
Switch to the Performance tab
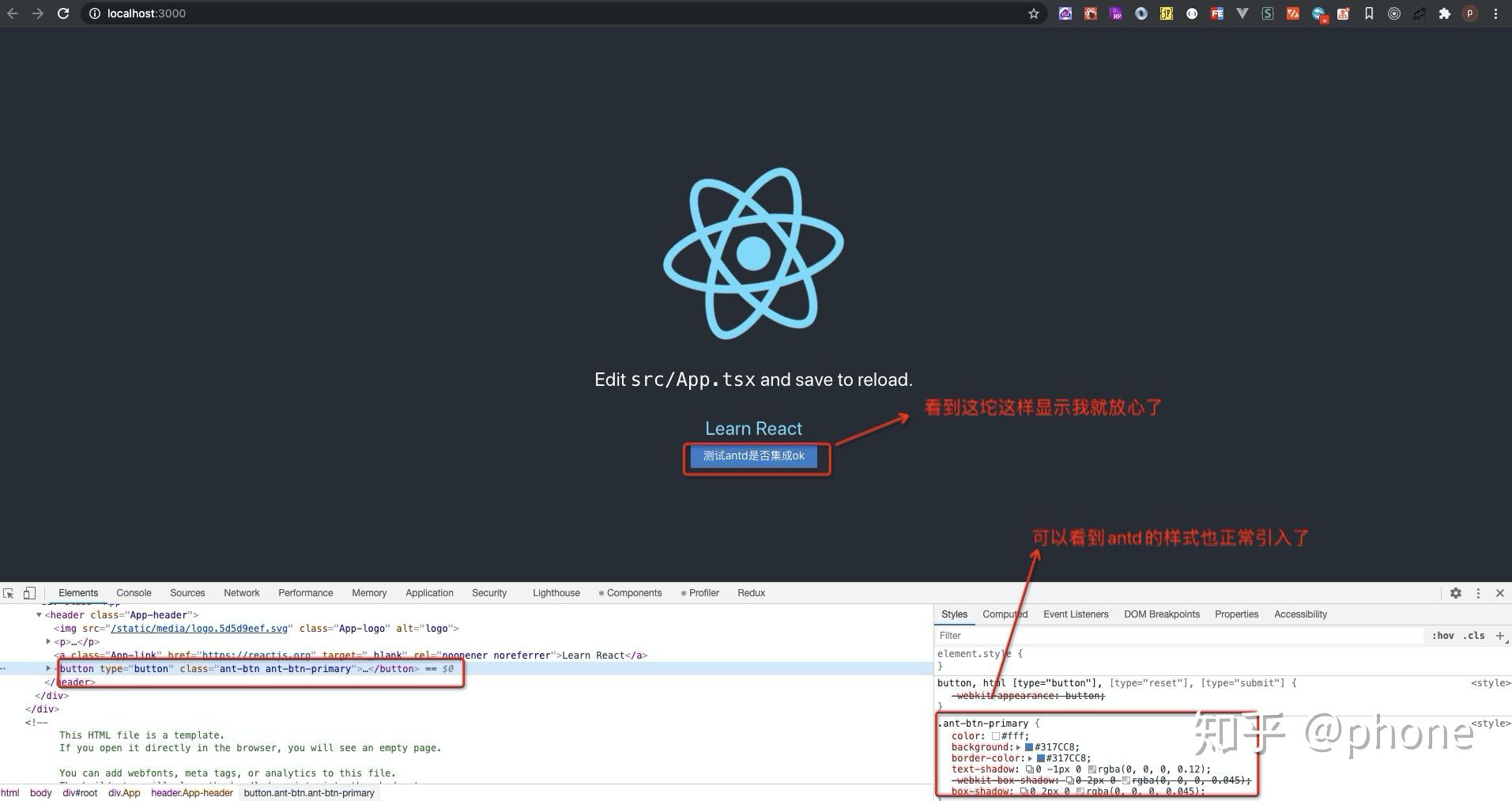coord(306,593)
